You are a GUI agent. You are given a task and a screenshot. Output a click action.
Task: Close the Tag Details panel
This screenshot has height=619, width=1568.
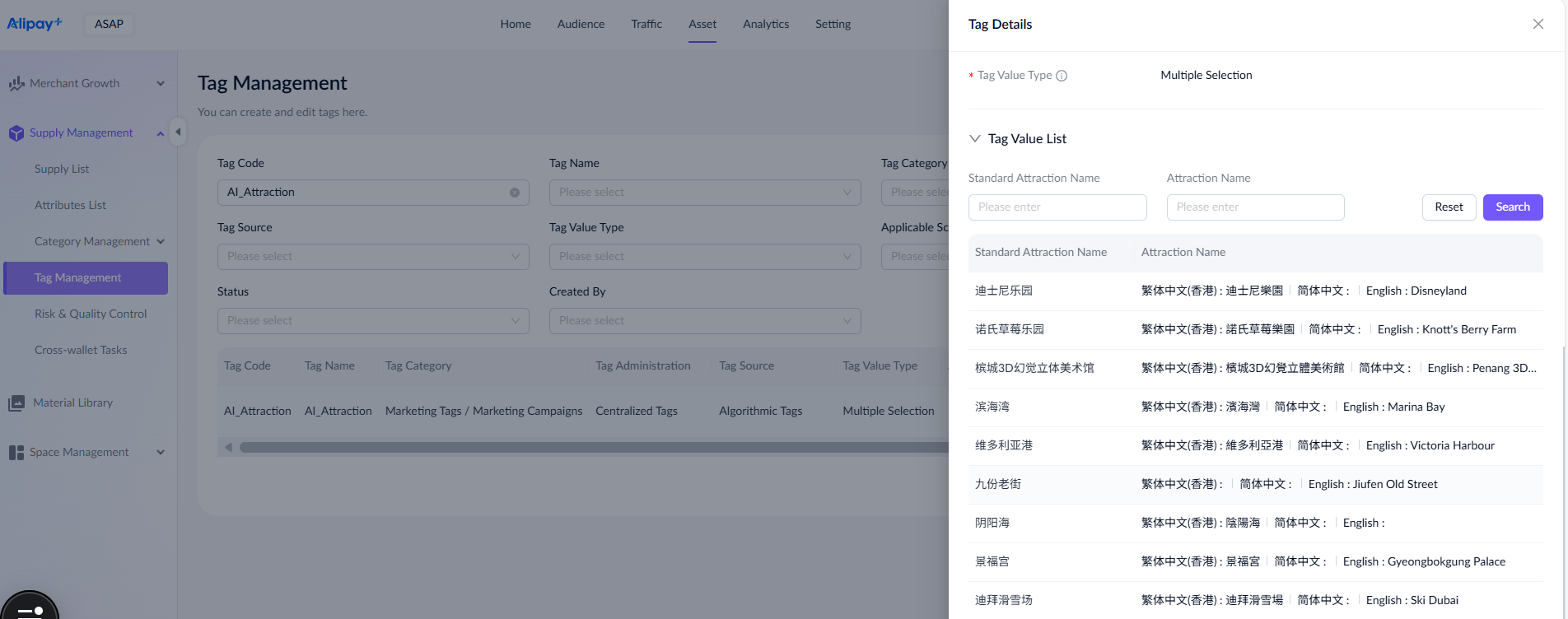[x=1538, y=24]
